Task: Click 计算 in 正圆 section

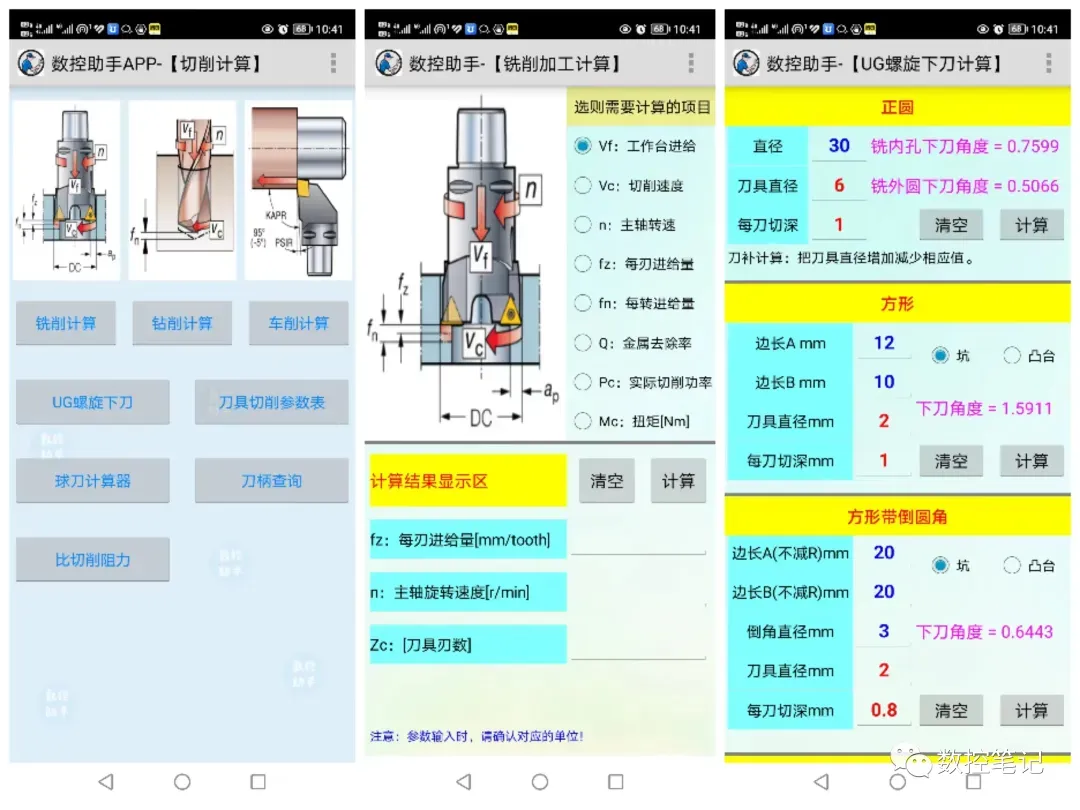Action: tap(1032, 225)
